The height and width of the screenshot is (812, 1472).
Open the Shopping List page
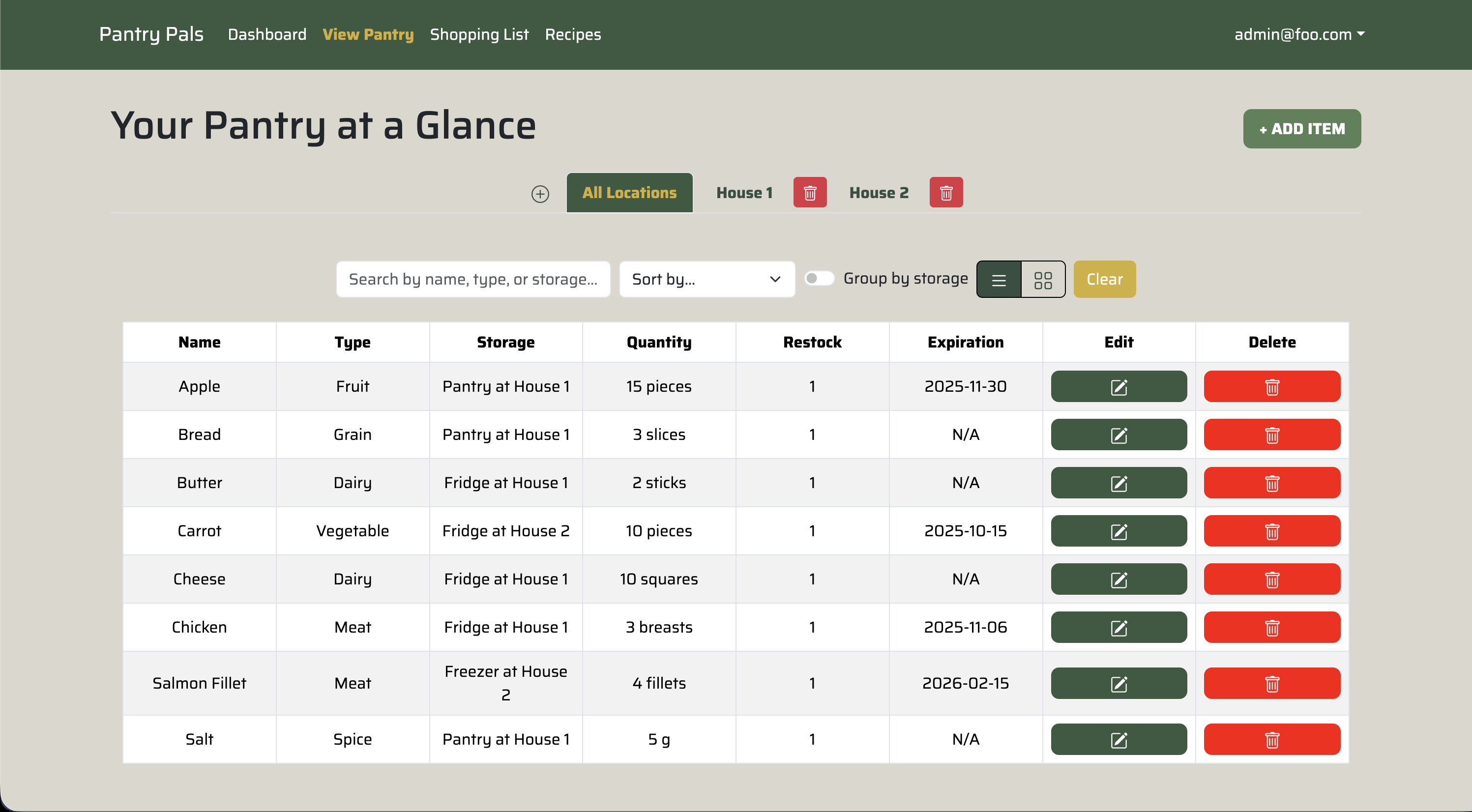[x=479, y=34]
